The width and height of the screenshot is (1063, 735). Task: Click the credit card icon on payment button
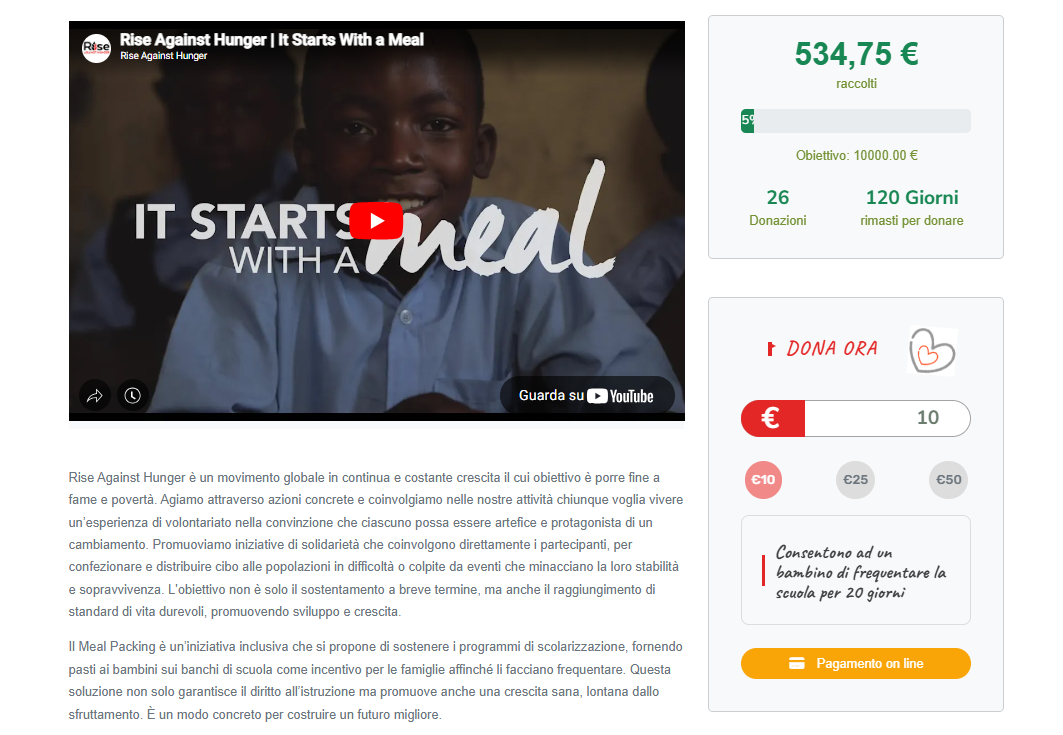(x=797, y=663)
